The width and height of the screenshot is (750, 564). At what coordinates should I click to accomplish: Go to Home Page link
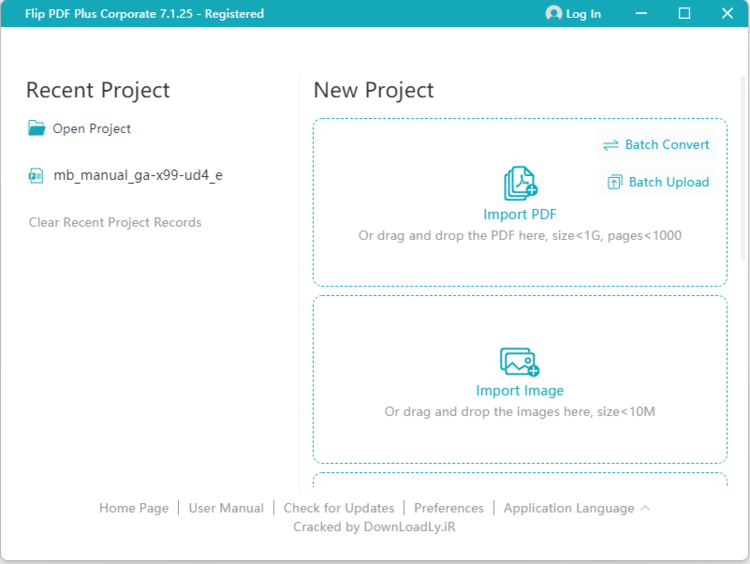tap(134, 508)
